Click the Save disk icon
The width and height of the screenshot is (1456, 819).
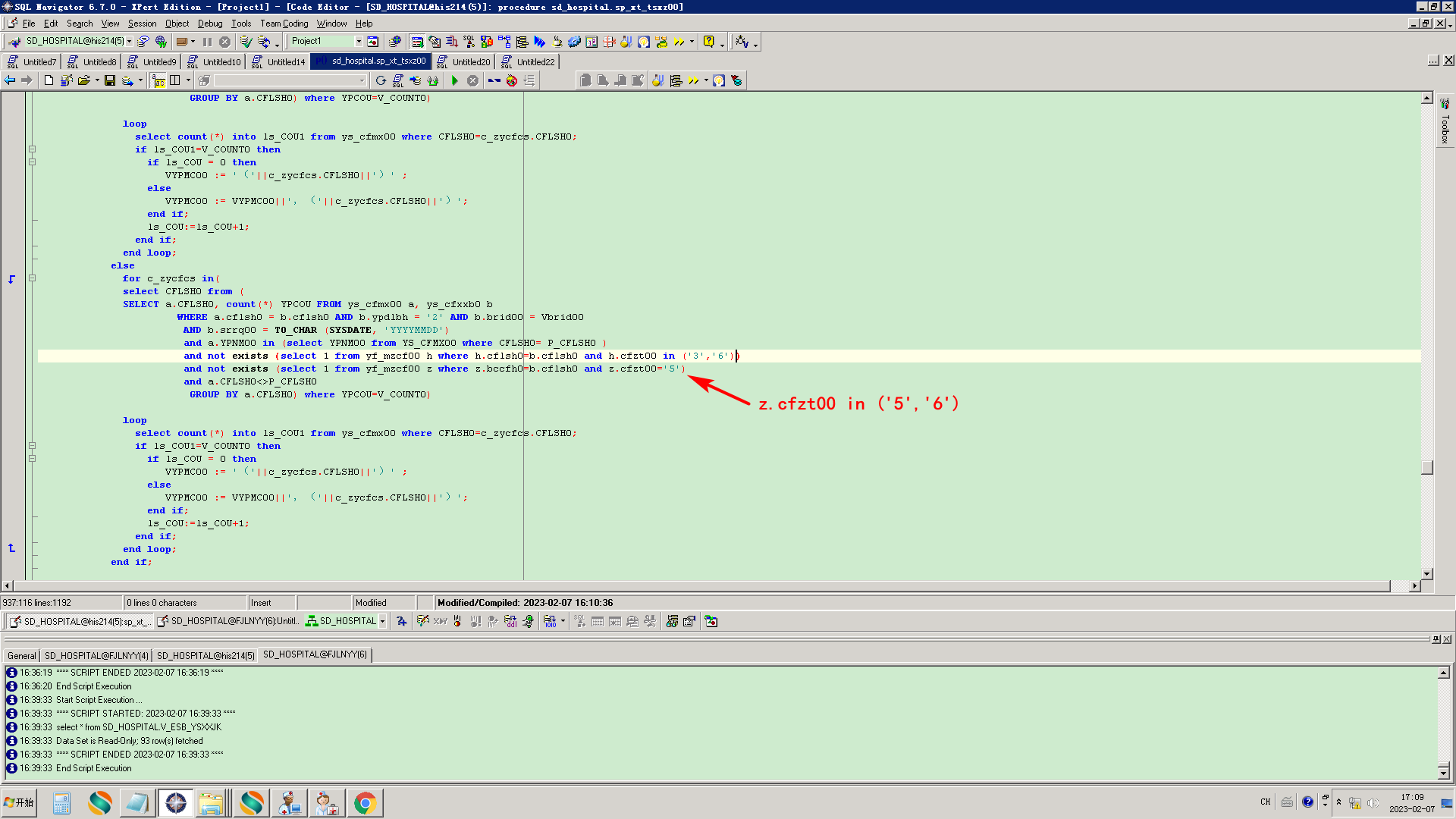point(110,80)
